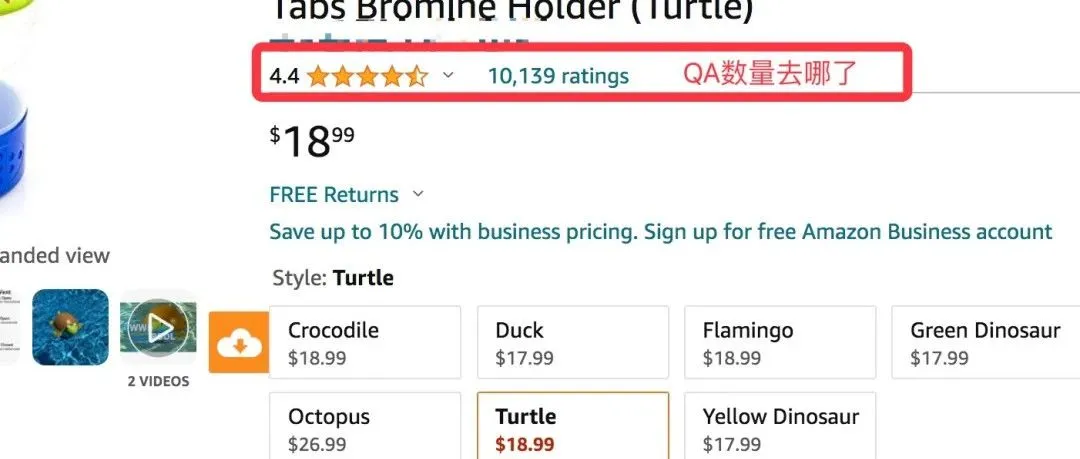Select the Crocodile style option
Viewport: 1080px width, 459px height.
[365, 343]
